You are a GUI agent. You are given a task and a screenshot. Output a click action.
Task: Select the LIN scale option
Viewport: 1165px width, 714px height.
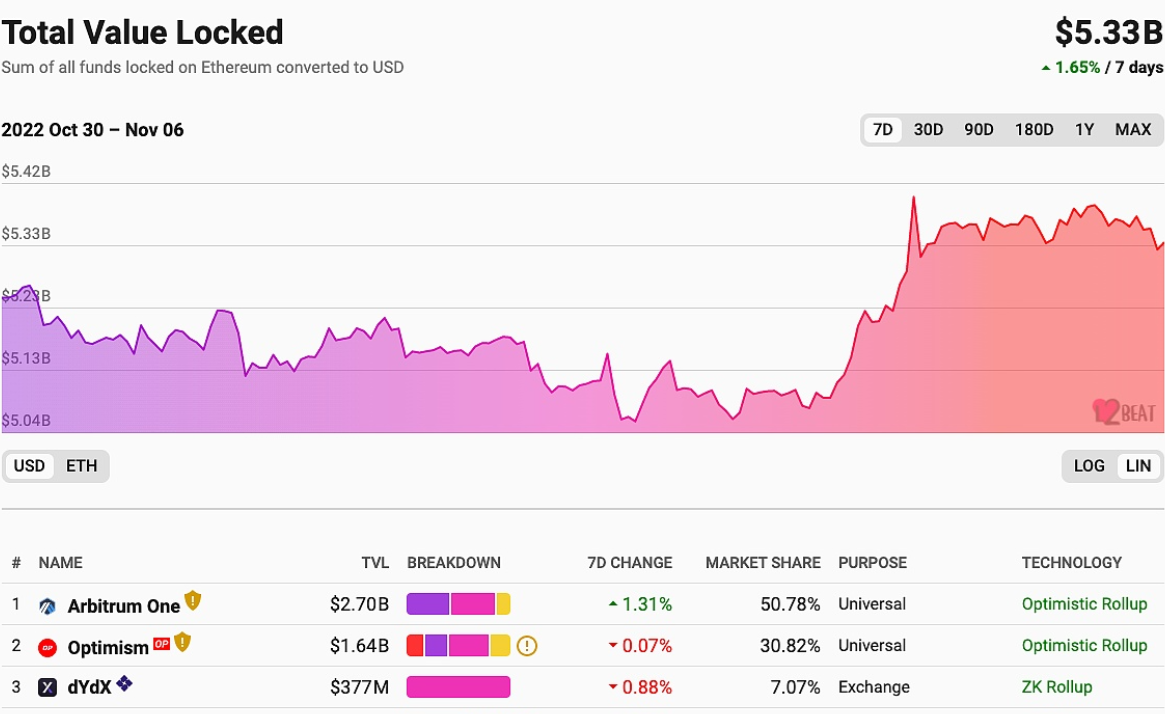[x=1138, y=466]
